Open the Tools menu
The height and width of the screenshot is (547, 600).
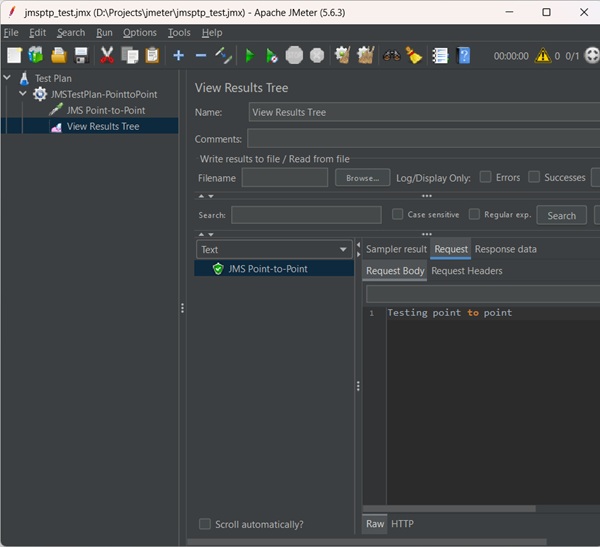click(179, 33)
